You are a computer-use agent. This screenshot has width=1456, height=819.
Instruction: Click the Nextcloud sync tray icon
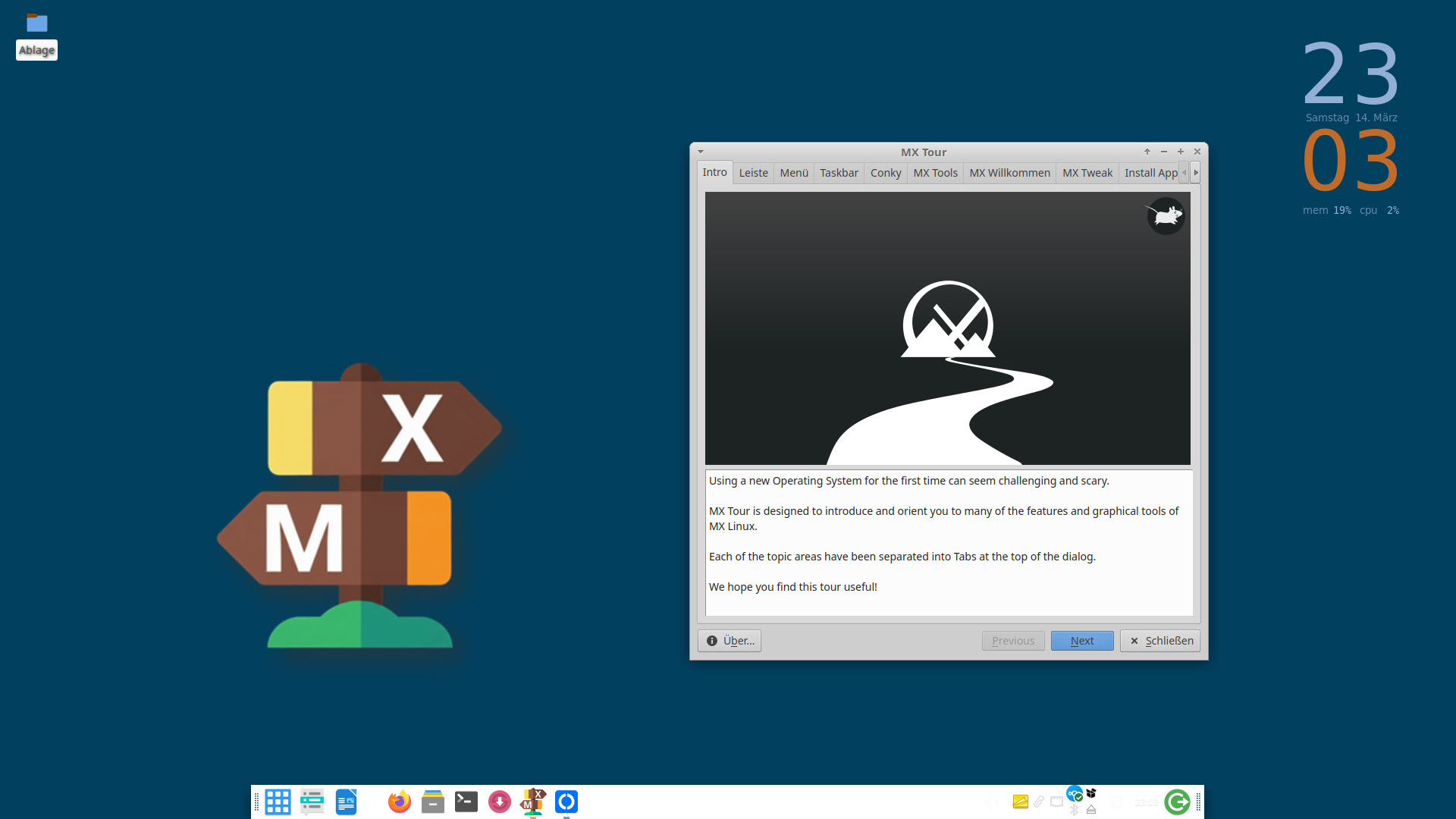pyautogui.click(x=1074, y=794)
